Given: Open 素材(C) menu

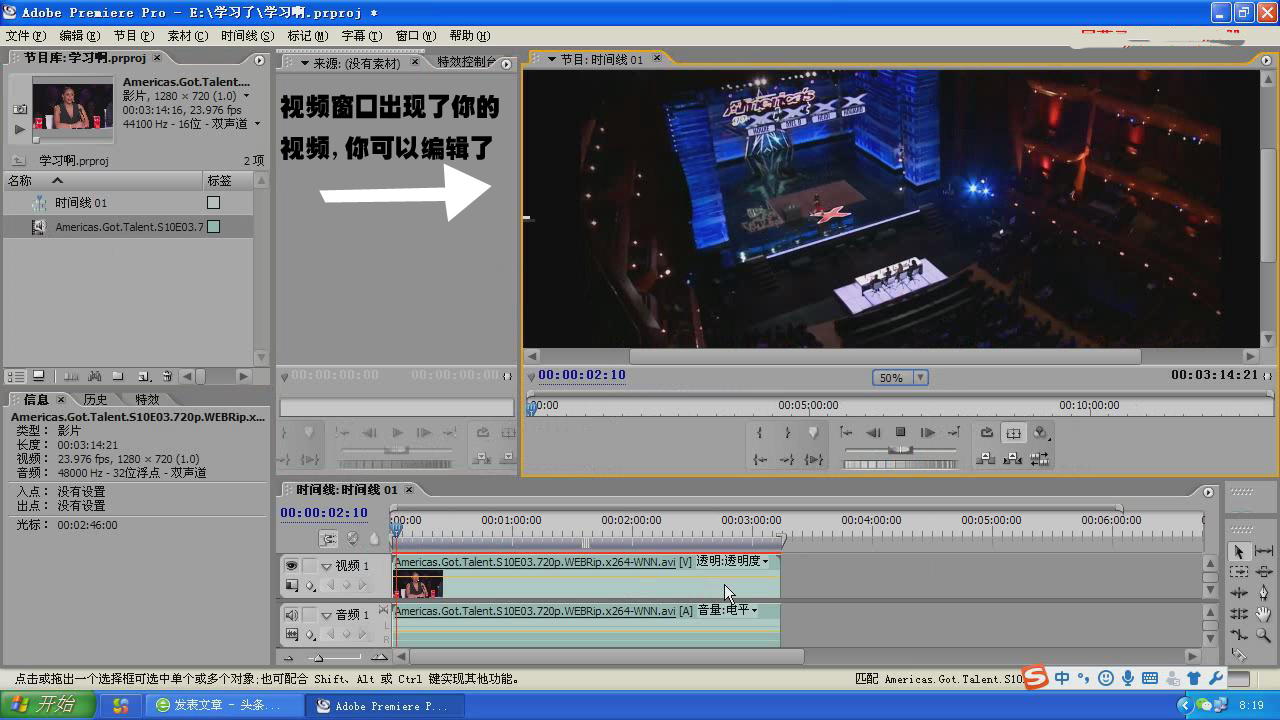Looking at the screenshot, I should coord(187,35).
